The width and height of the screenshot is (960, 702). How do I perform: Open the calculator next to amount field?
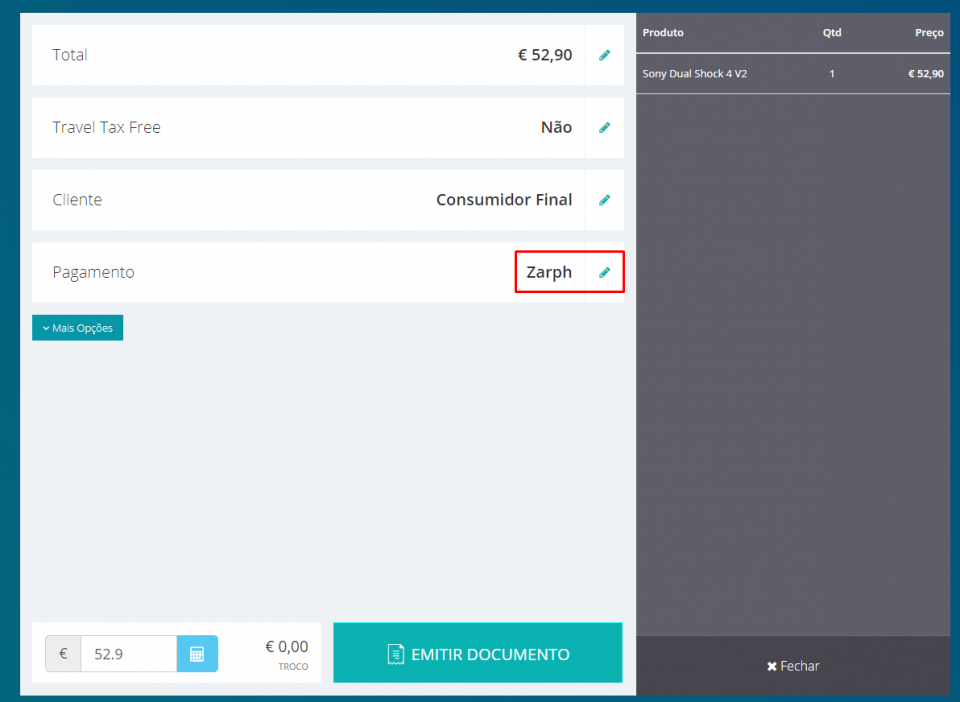[197, 654]
